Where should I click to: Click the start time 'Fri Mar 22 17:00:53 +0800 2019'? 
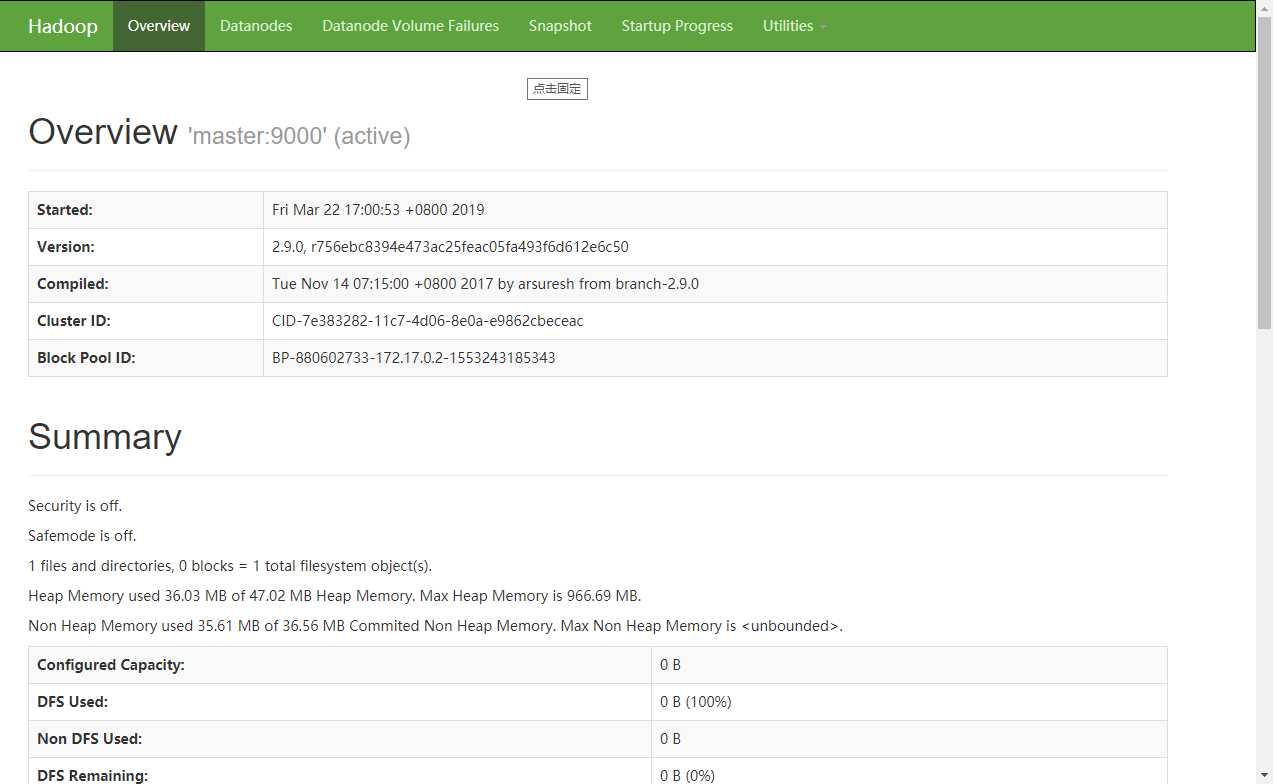coord(378,210)
